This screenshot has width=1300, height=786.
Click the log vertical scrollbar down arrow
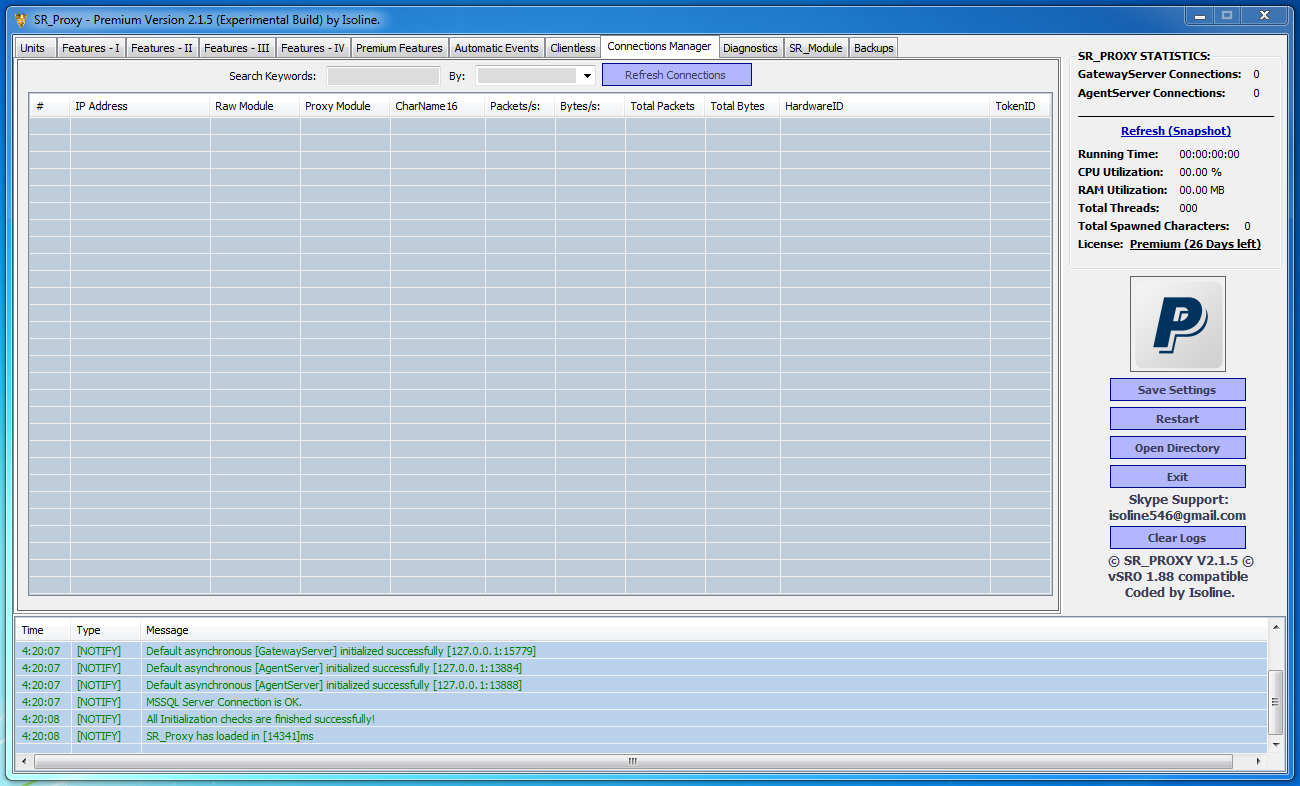[x=1276, y=744]
